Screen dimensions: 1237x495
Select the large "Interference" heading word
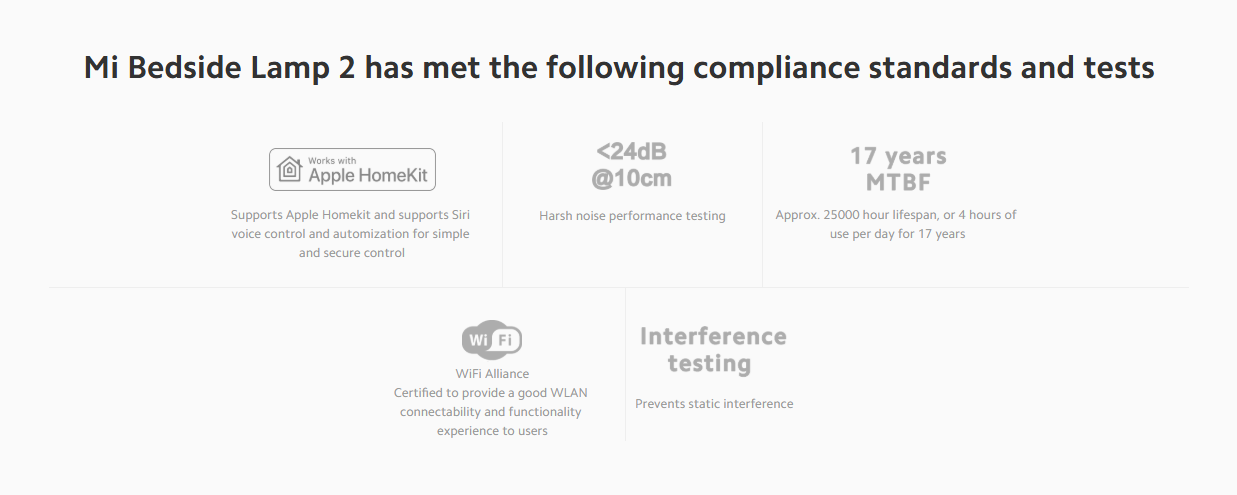(713, 336)
